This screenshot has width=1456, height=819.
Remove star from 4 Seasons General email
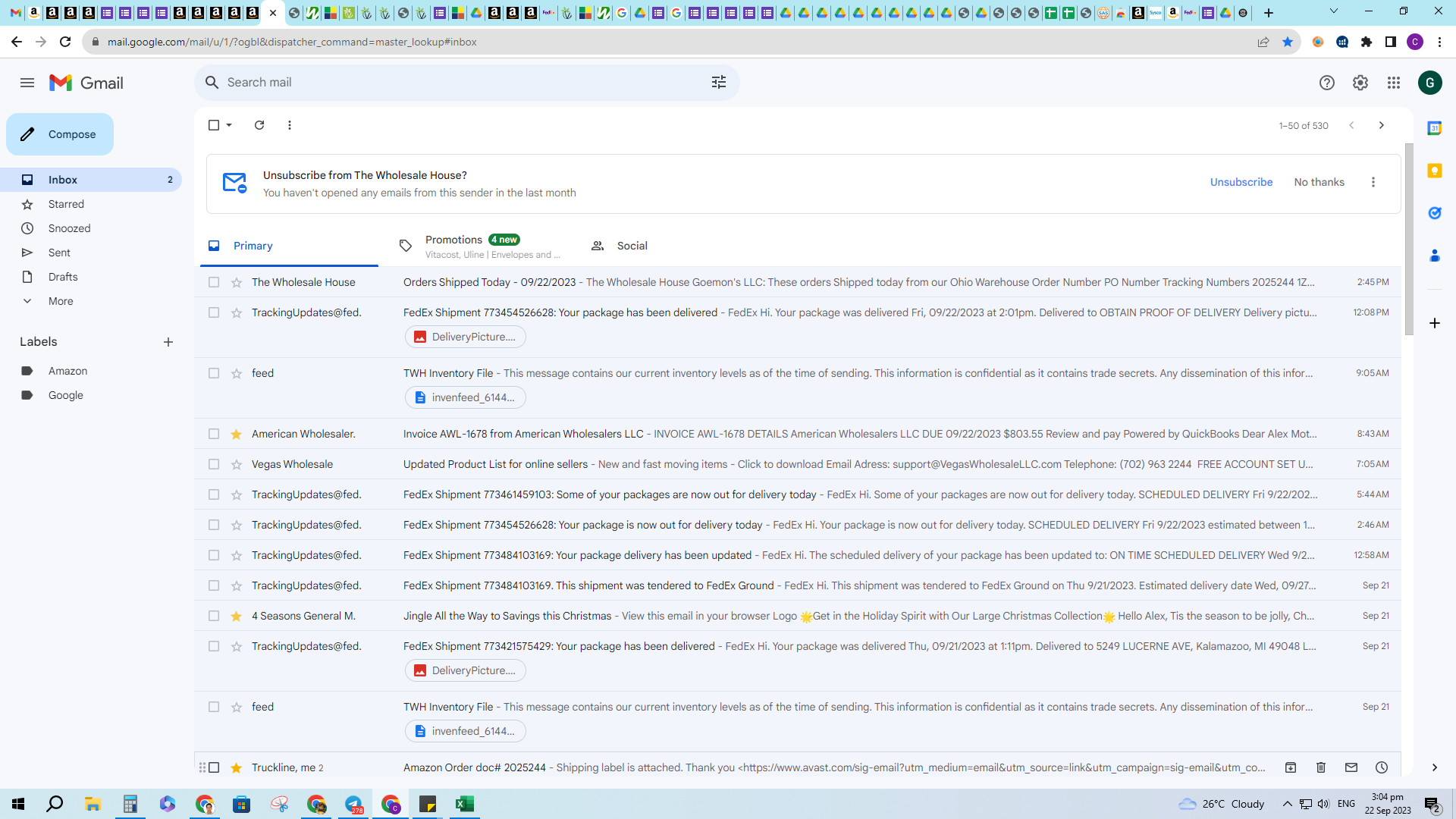click(237, 616)
